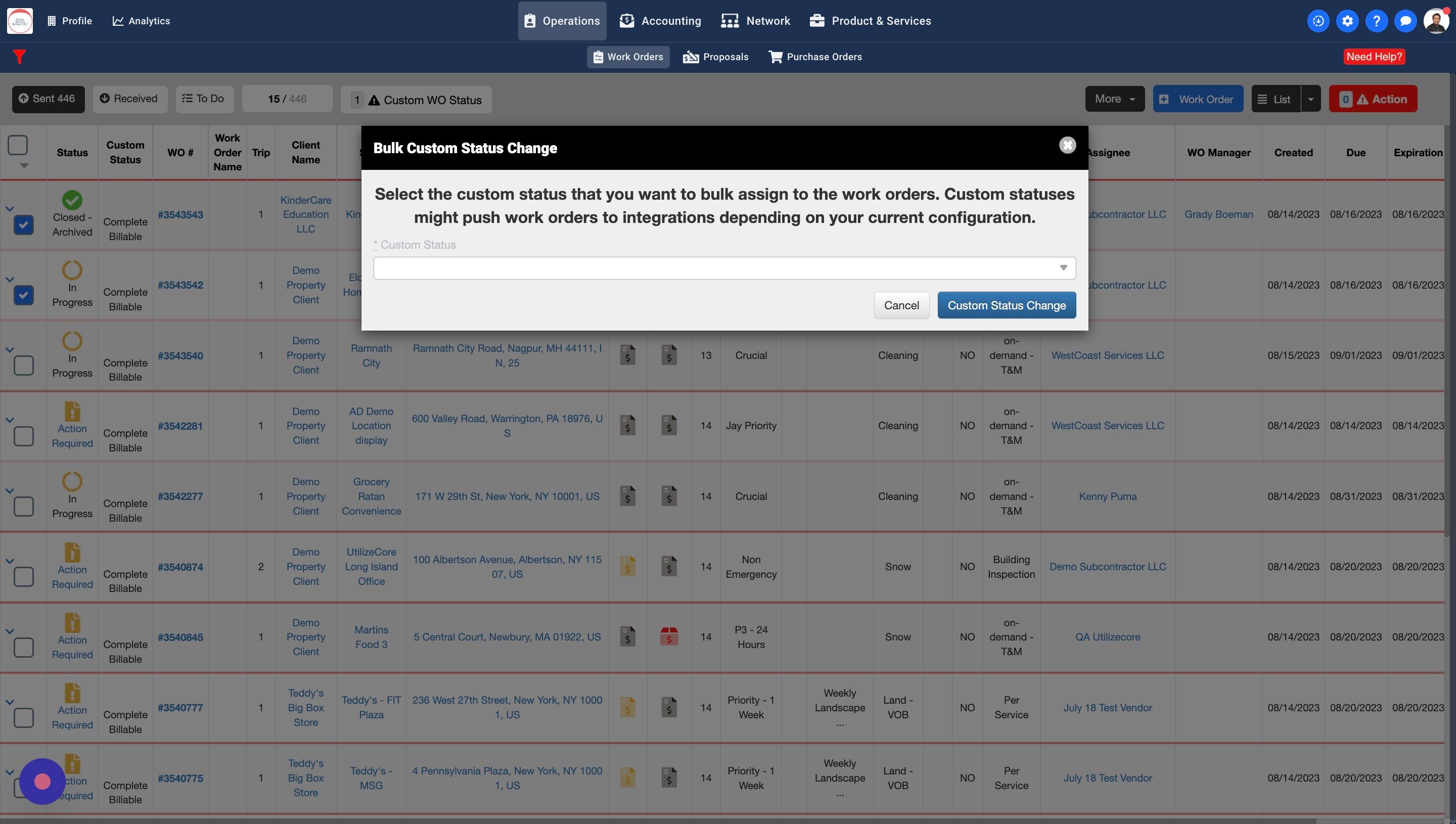Close the Bulk Custom Status Change dialog

coord(1067,146)
